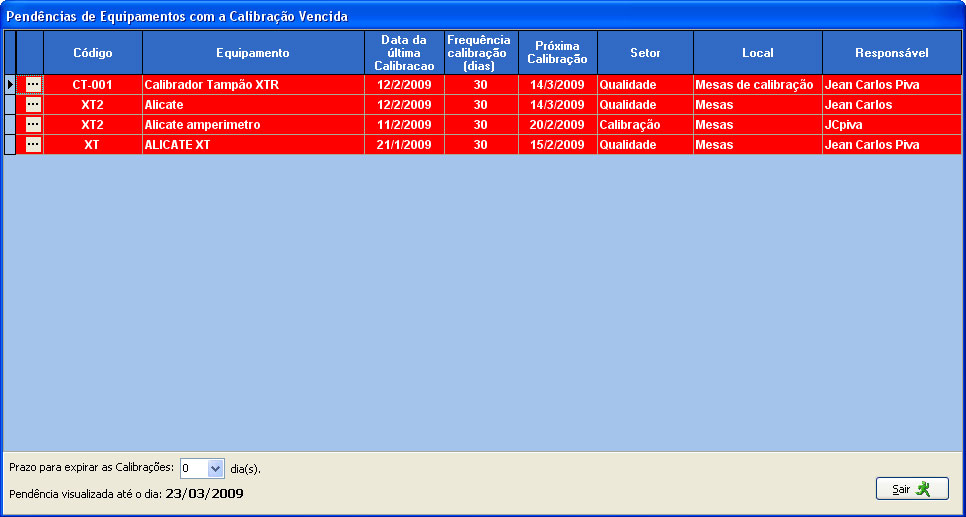Click Mesas de calibração cell
This screenshot has height=517, width=966.
758,85
